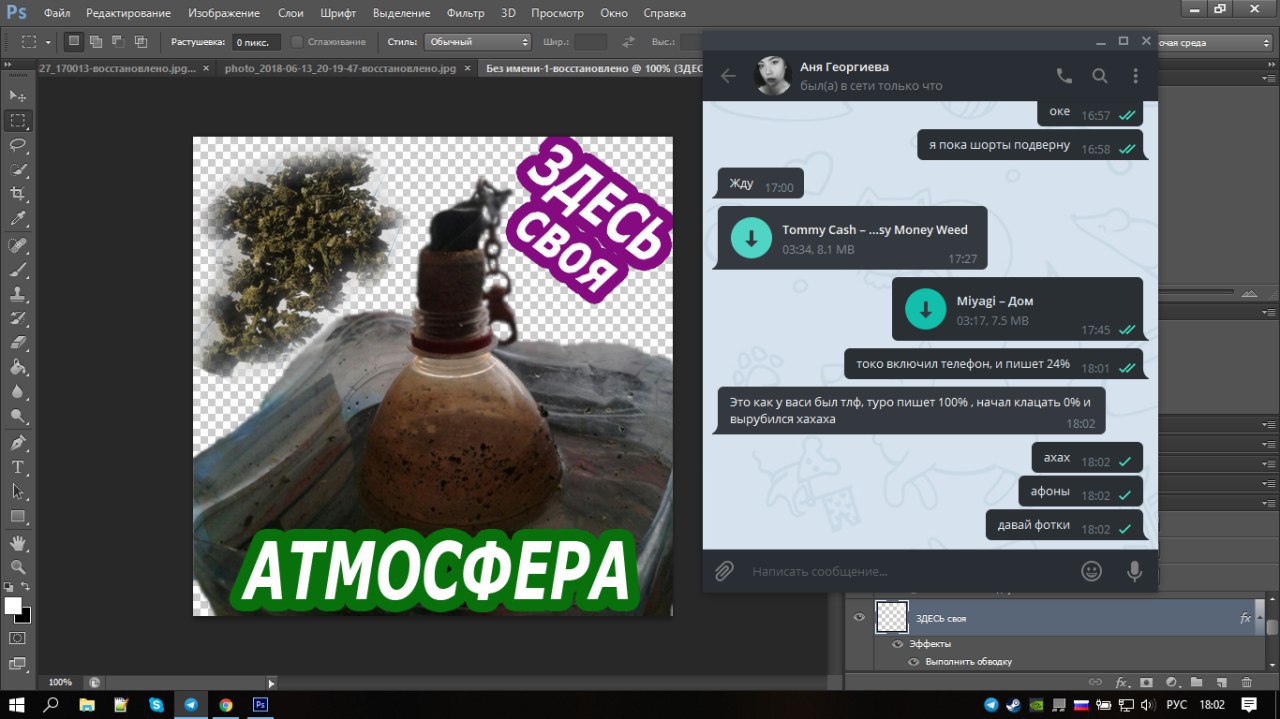Click the trash icon to delete layer
Screen dimensions: 1280x719
1246,682
